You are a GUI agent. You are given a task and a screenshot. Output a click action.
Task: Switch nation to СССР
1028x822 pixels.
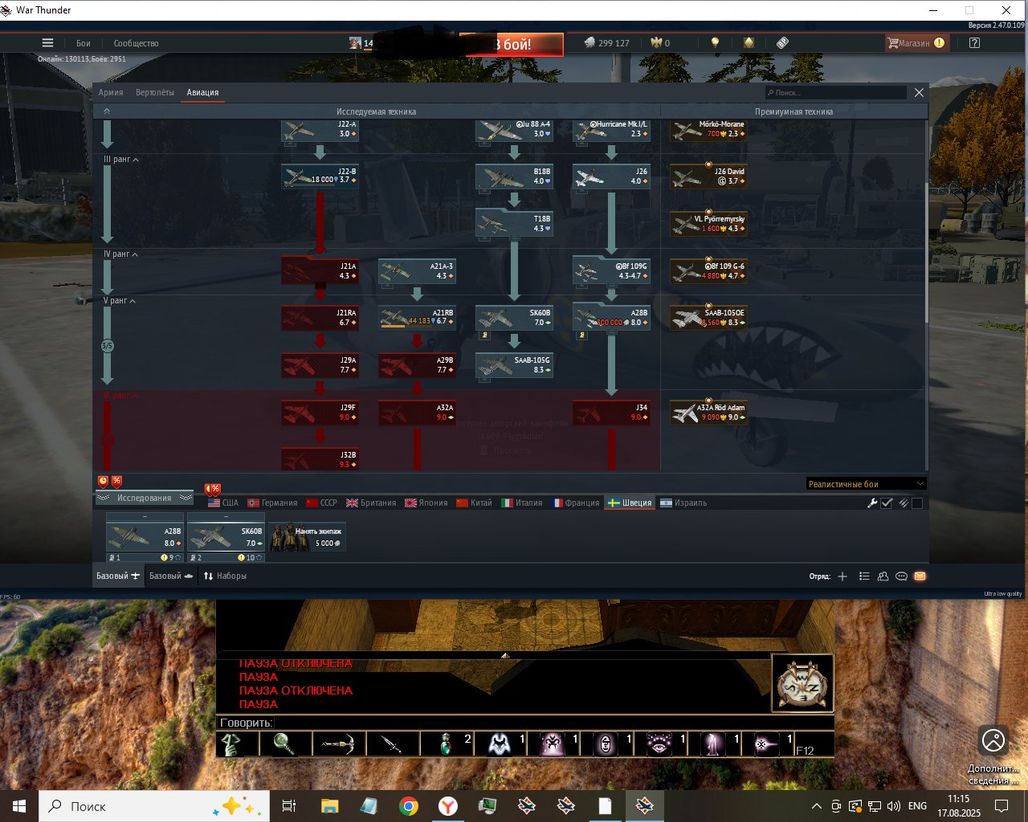321,503
